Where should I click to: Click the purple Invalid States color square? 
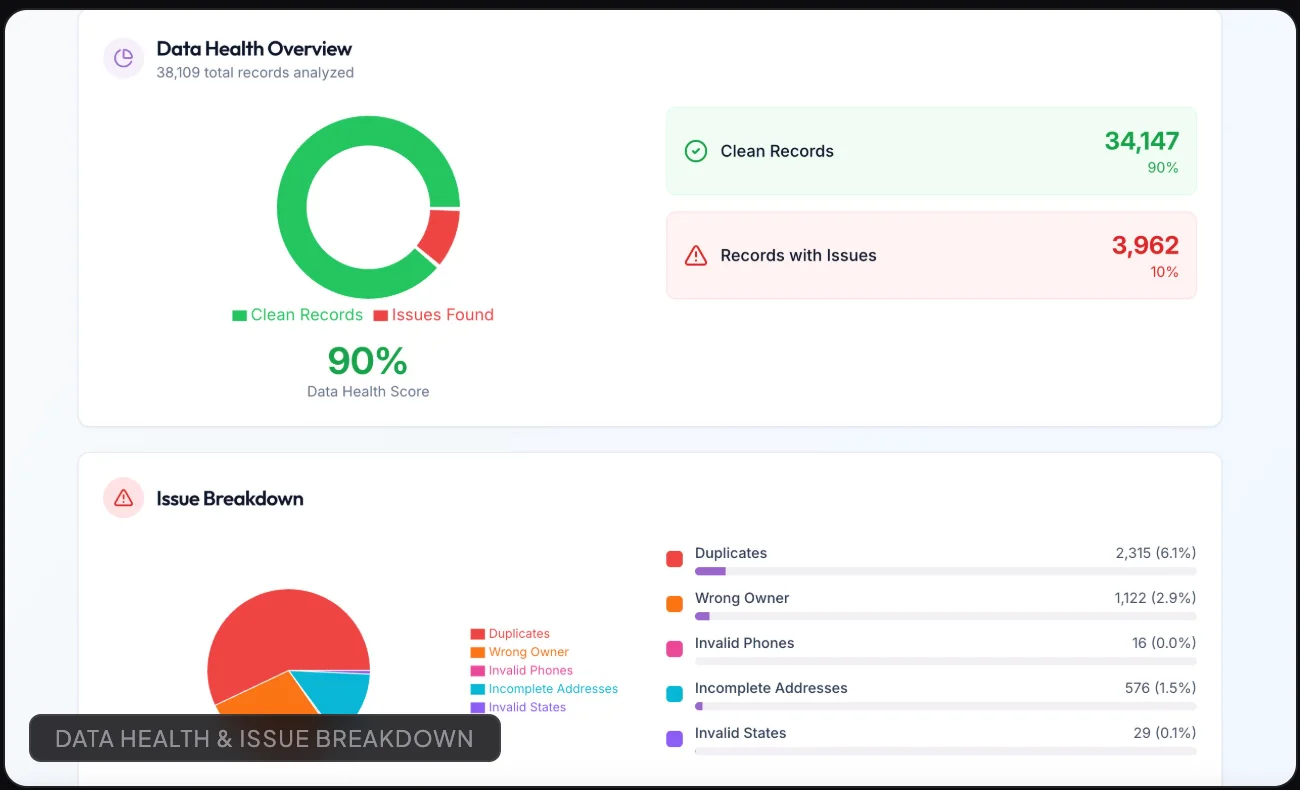click(674, 739)
